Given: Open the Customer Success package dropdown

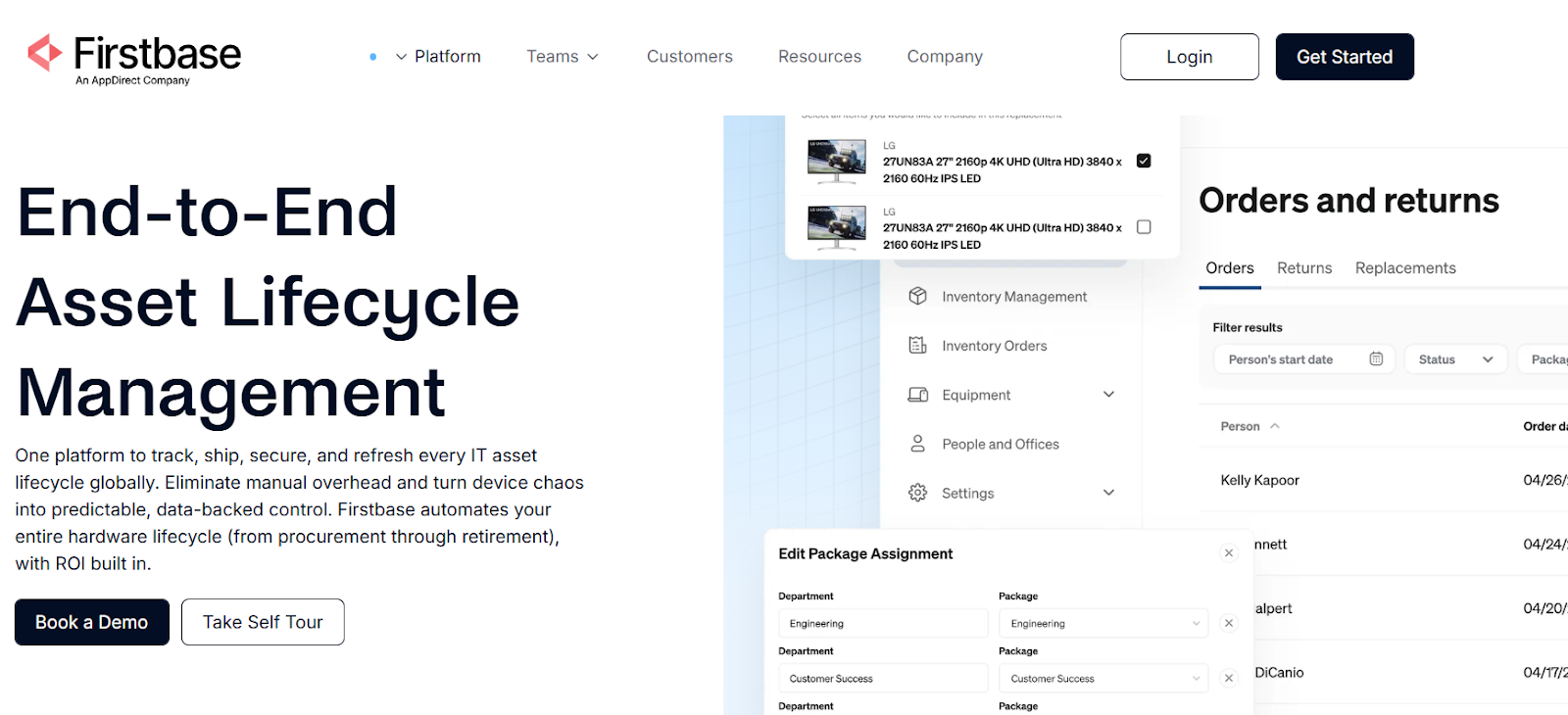Looking at the screenshot, I should coord(1103,678).
